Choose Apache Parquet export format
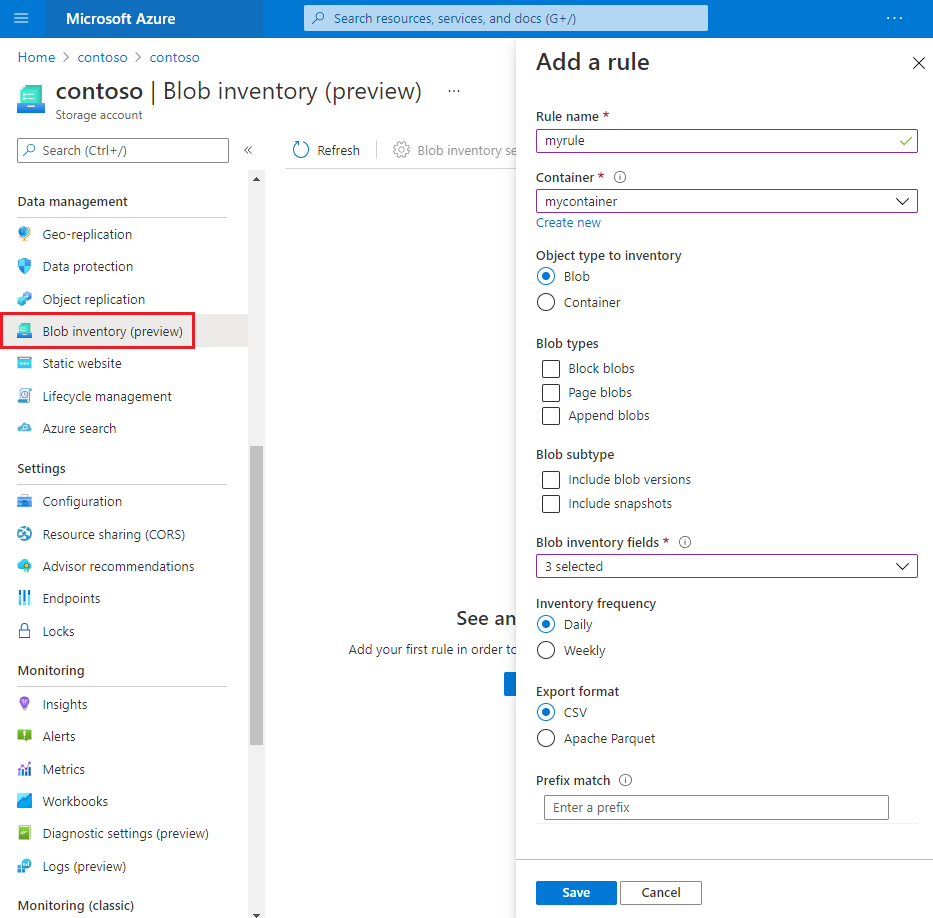 point(546,738)
